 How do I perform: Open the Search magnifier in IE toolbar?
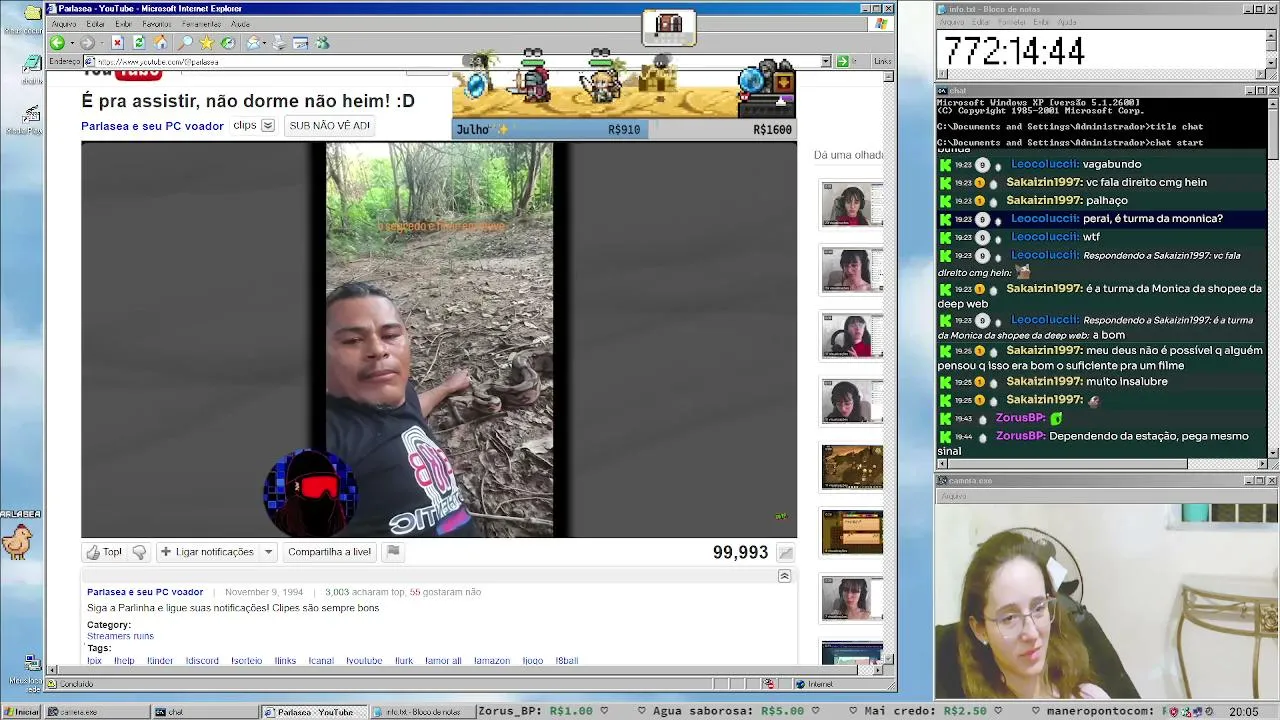click(x=185, y=43)
